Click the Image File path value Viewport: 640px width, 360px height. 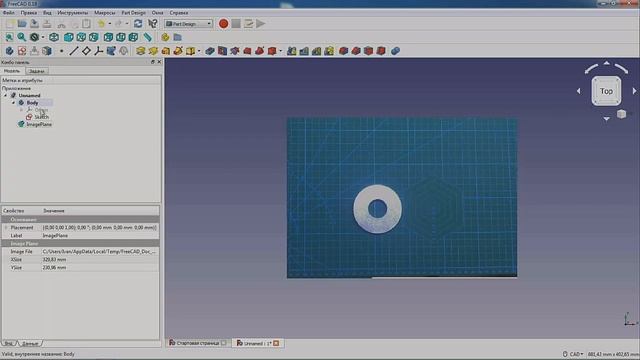coord(100,252)
